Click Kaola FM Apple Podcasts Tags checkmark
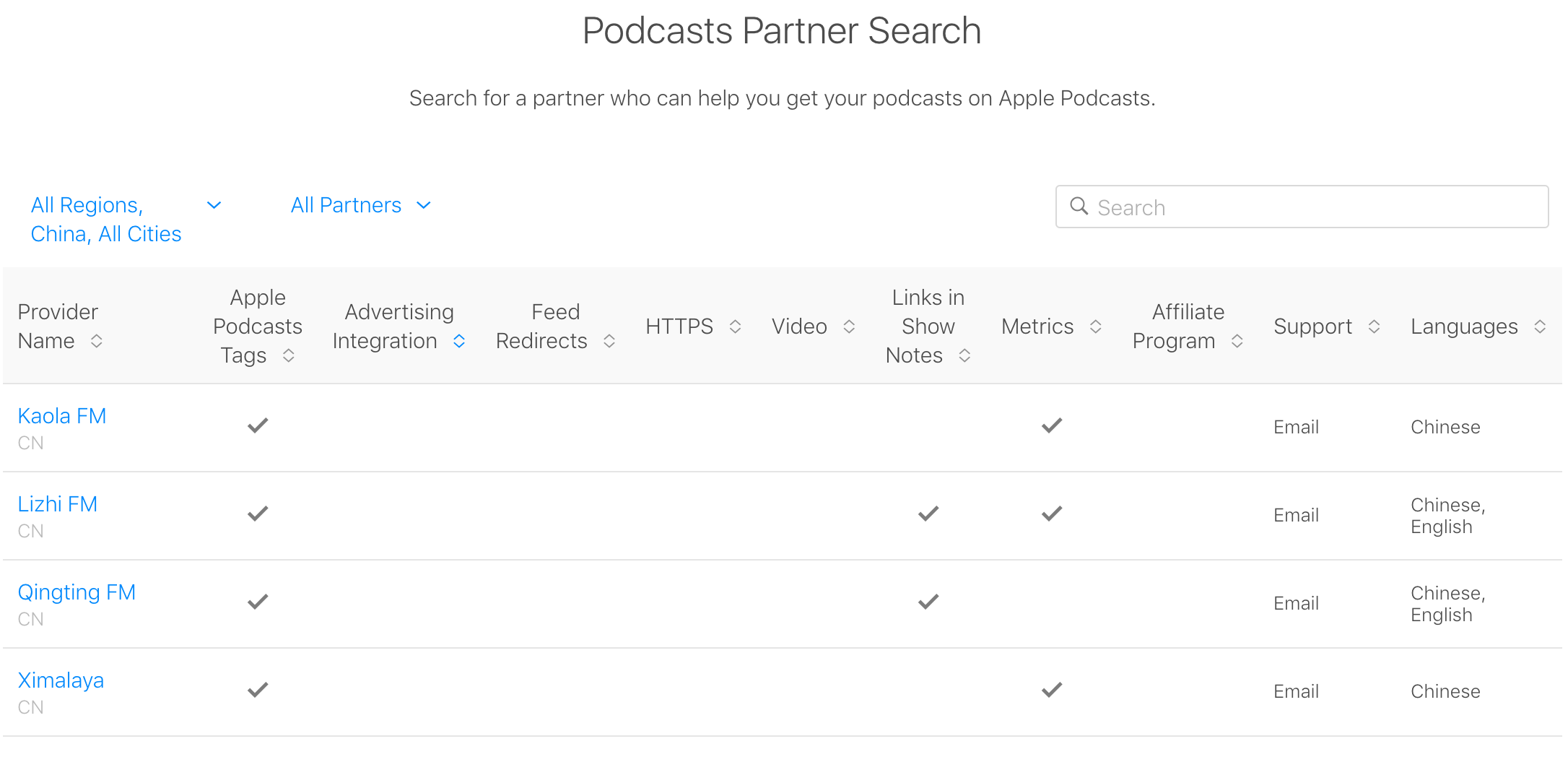The width and height of the screenshot is (1568, 783). 258,425
